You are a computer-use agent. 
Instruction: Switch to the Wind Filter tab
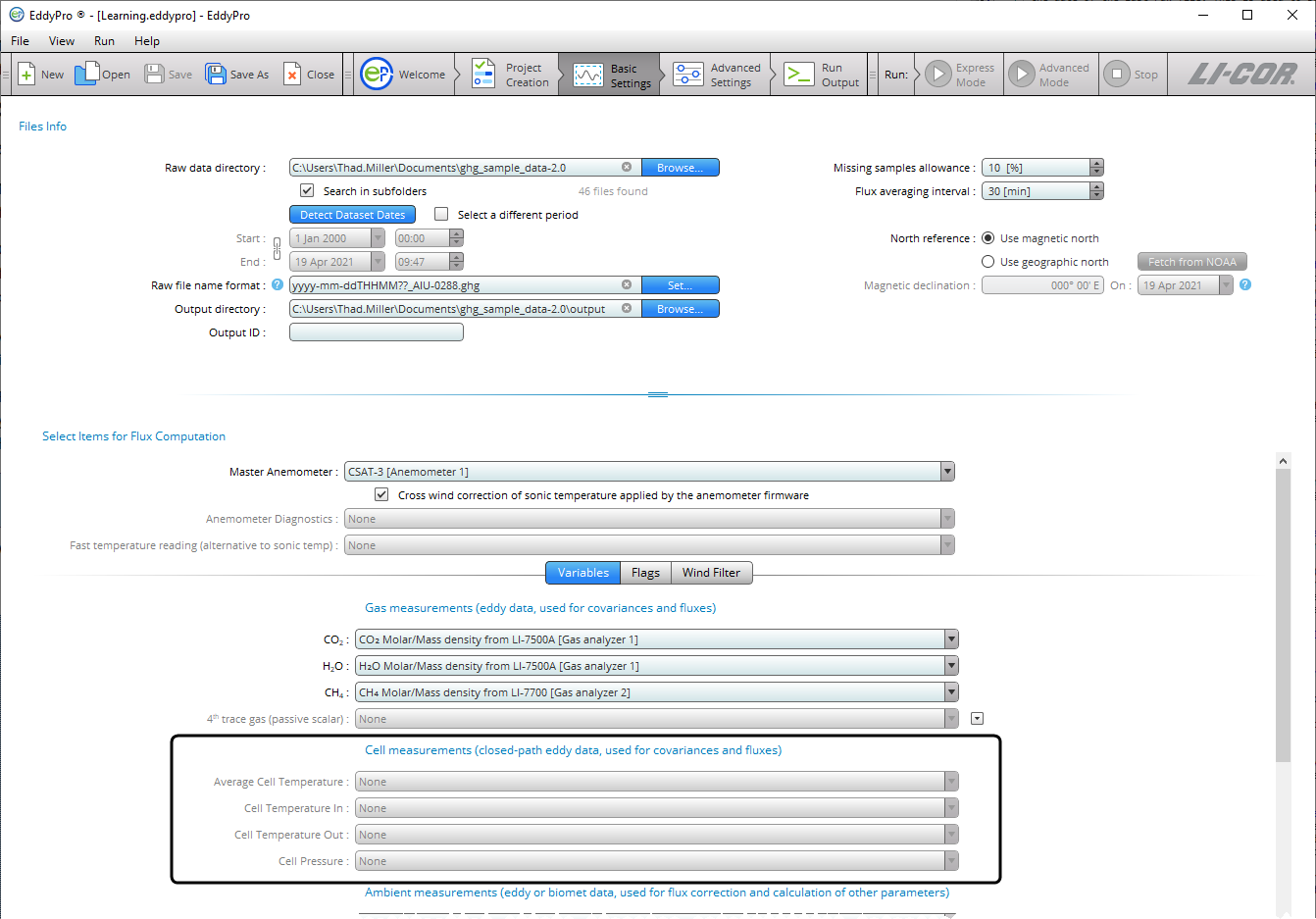click(x=711, y=573)
